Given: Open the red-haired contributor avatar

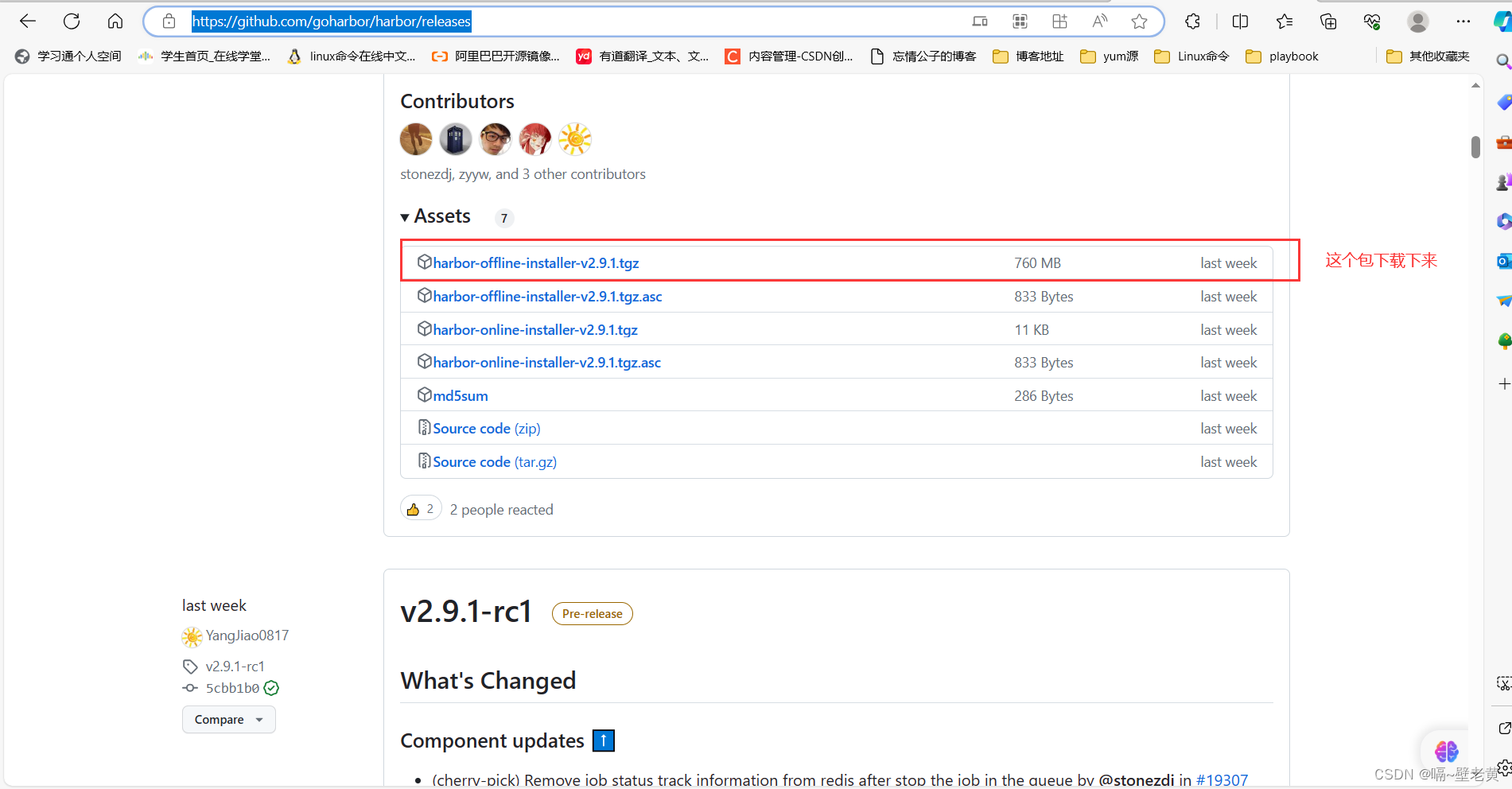Looking at the screenshot, I should [x=535, y=139].
